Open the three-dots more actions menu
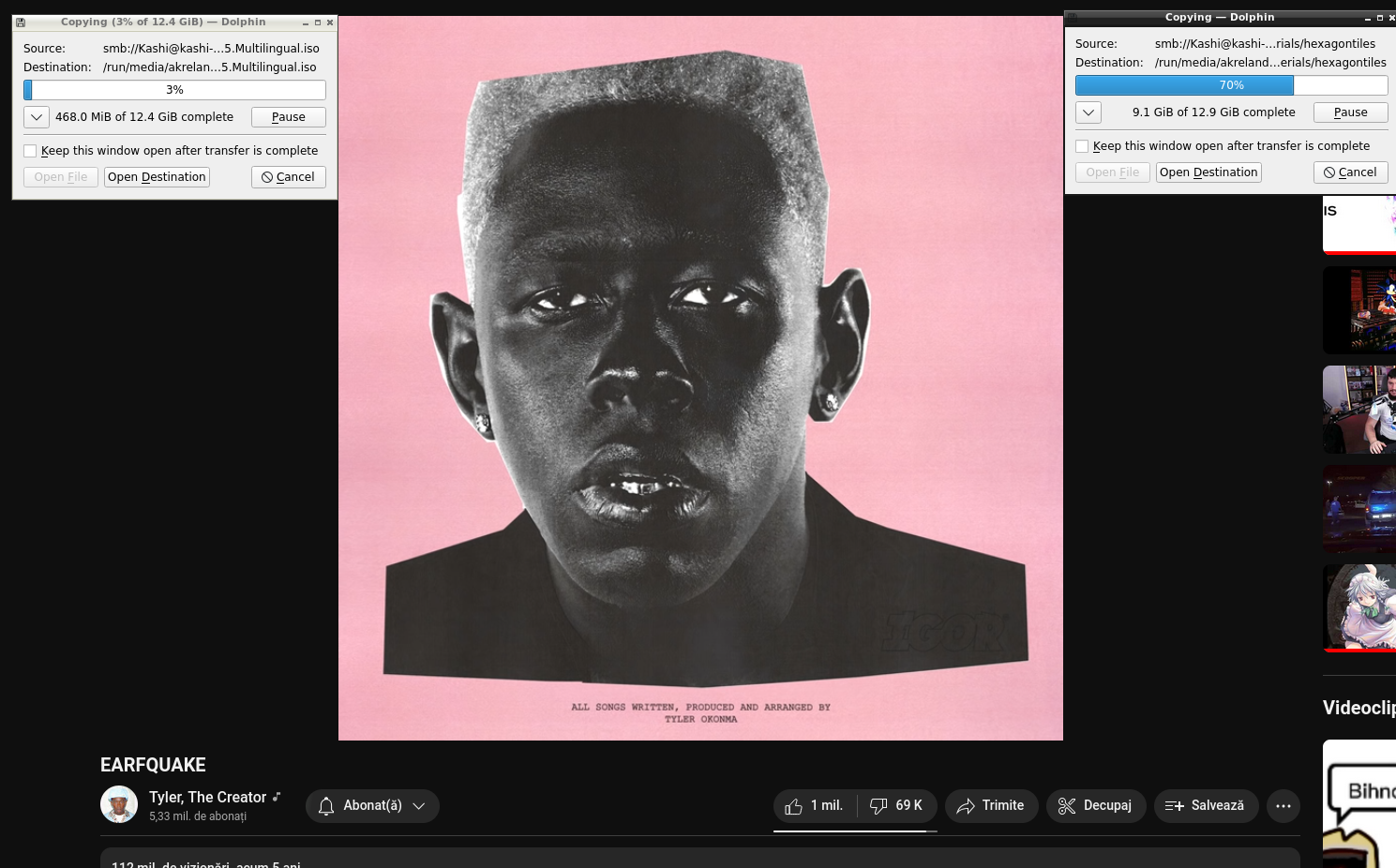Image resolution: width=1396 pixels, height=868 pixels. point(1283,806)
